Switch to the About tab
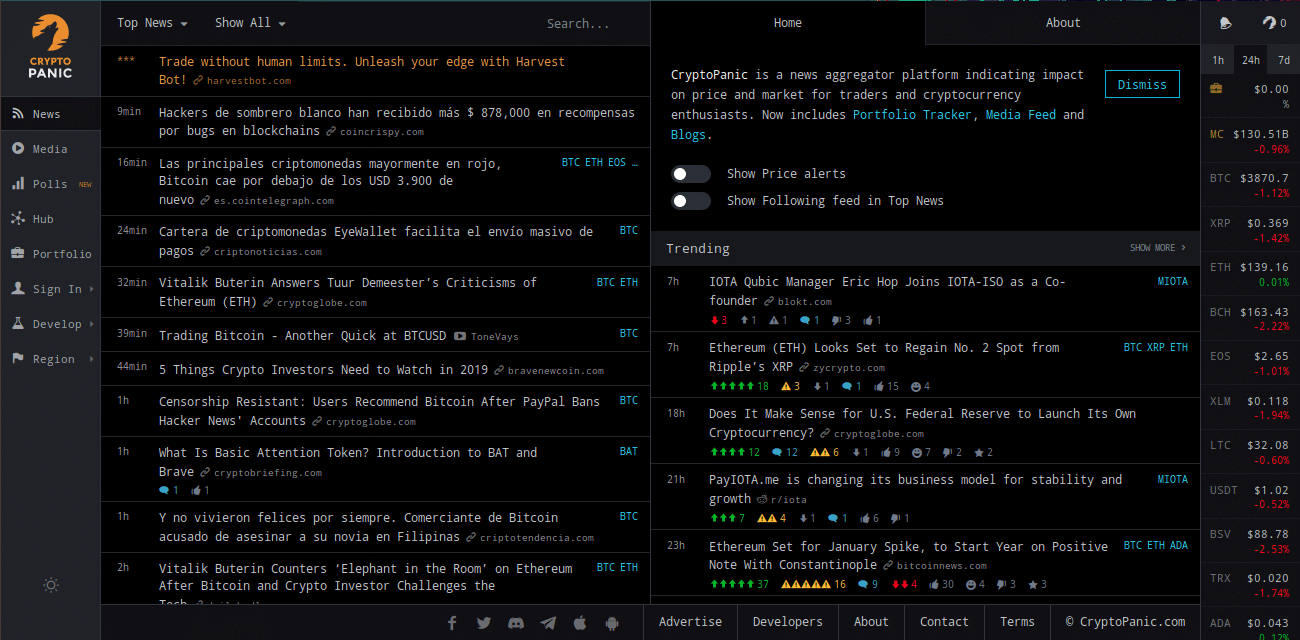The image size is (1300, 640). [1063, 23]
